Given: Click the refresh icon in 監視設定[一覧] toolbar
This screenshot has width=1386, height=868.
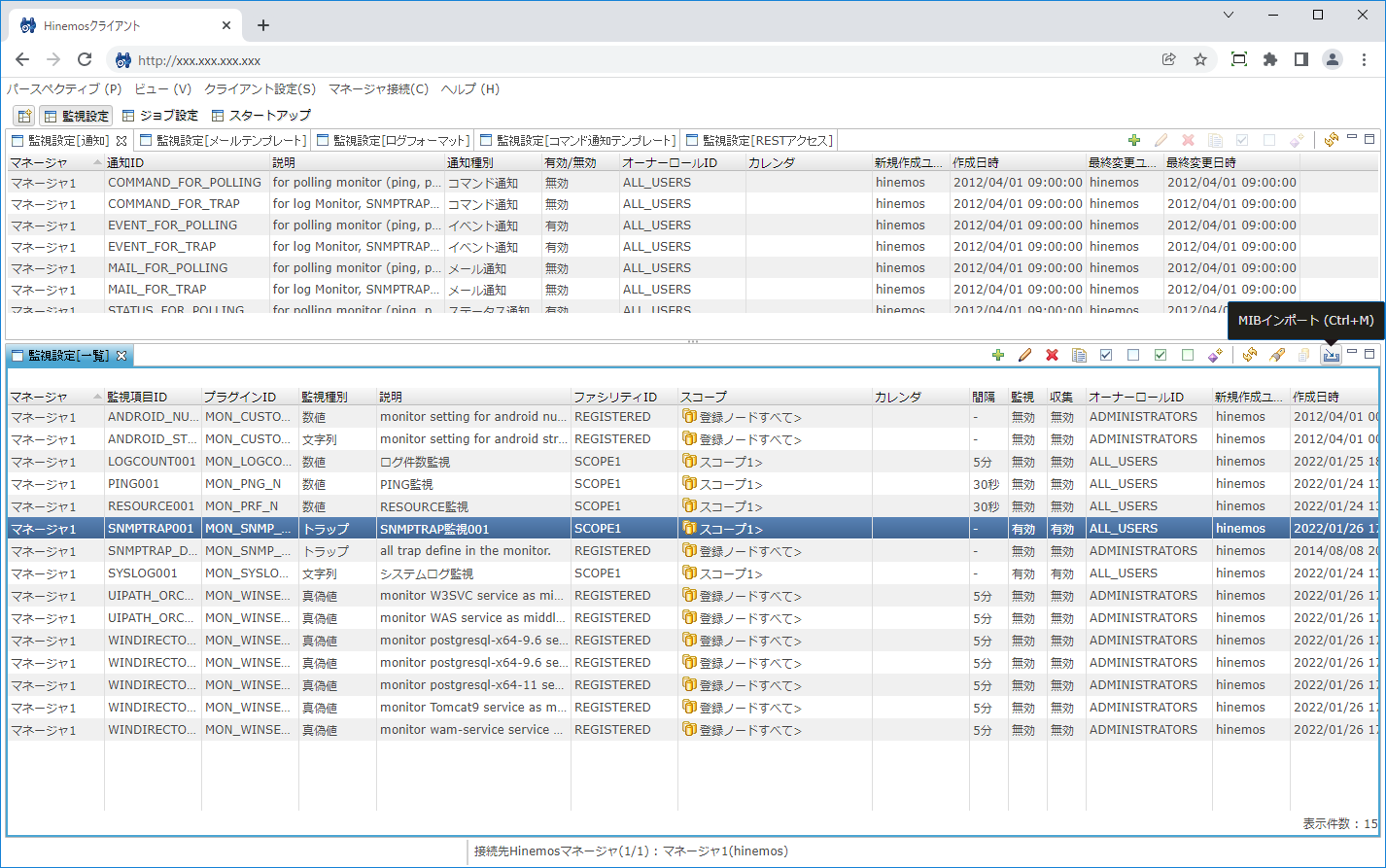Looking at the screenshot, I should (1252, 355).
